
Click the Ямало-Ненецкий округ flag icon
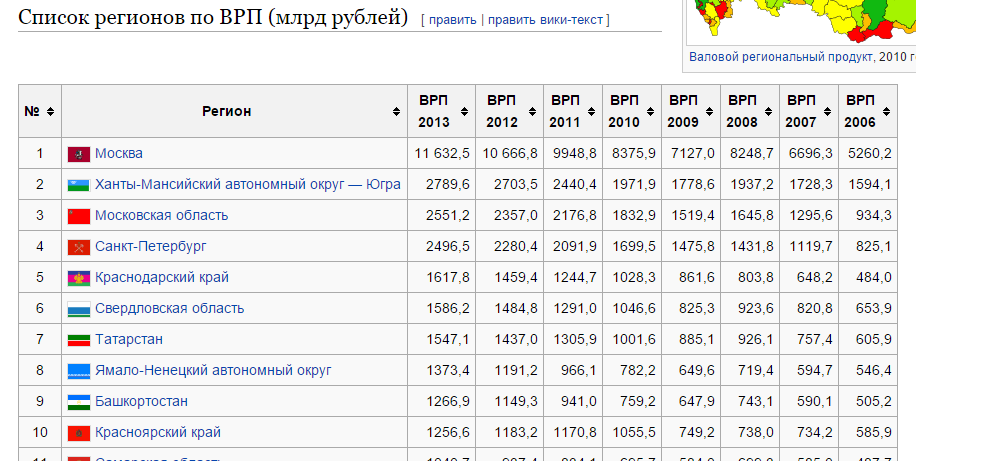pos(79,371)
